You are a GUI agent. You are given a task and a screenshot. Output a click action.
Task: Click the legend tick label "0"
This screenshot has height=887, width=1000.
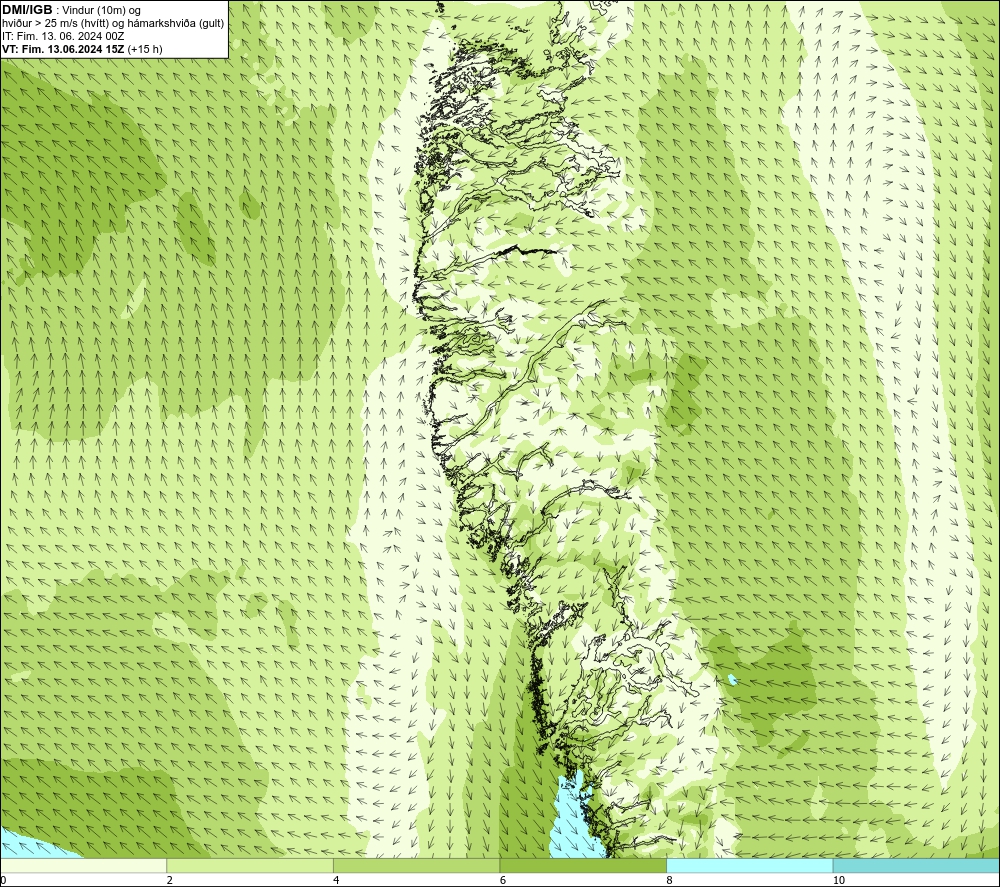click(3, 880)
